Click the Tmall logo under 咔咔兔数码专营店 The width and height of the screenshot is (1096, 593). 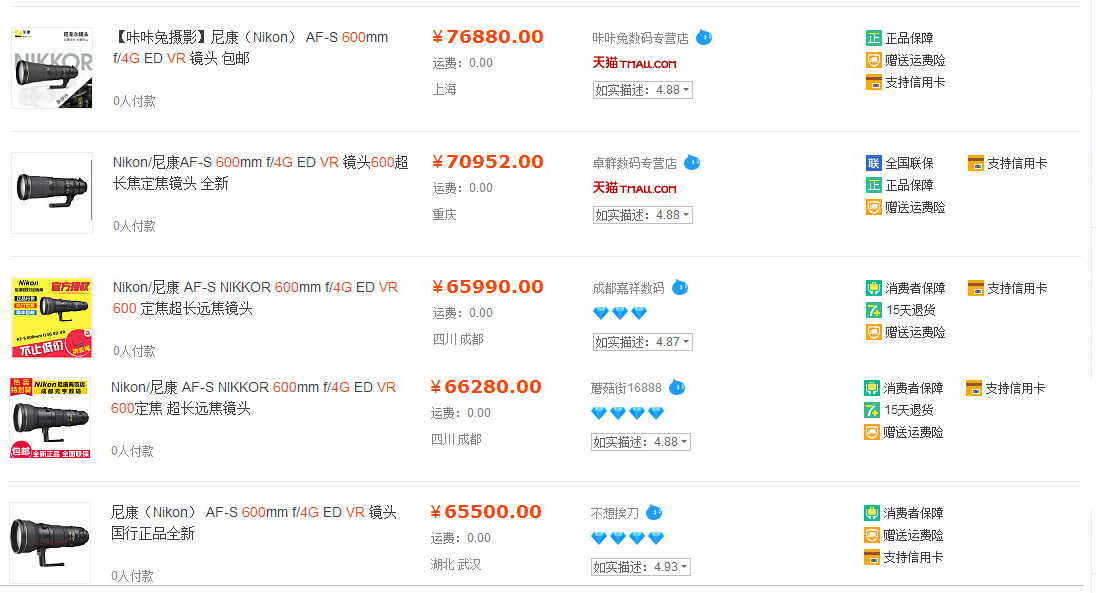point(635,63)
